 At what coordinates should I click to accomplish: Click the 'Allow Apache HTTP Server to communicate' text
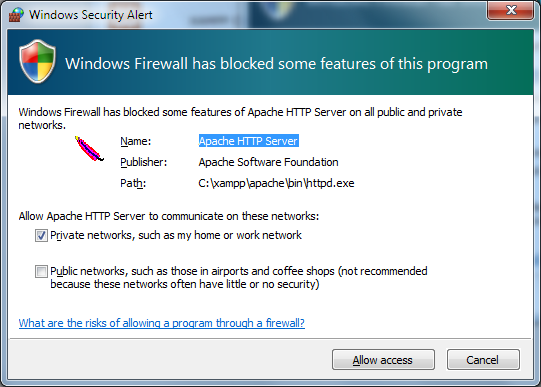tap(169, 216)
